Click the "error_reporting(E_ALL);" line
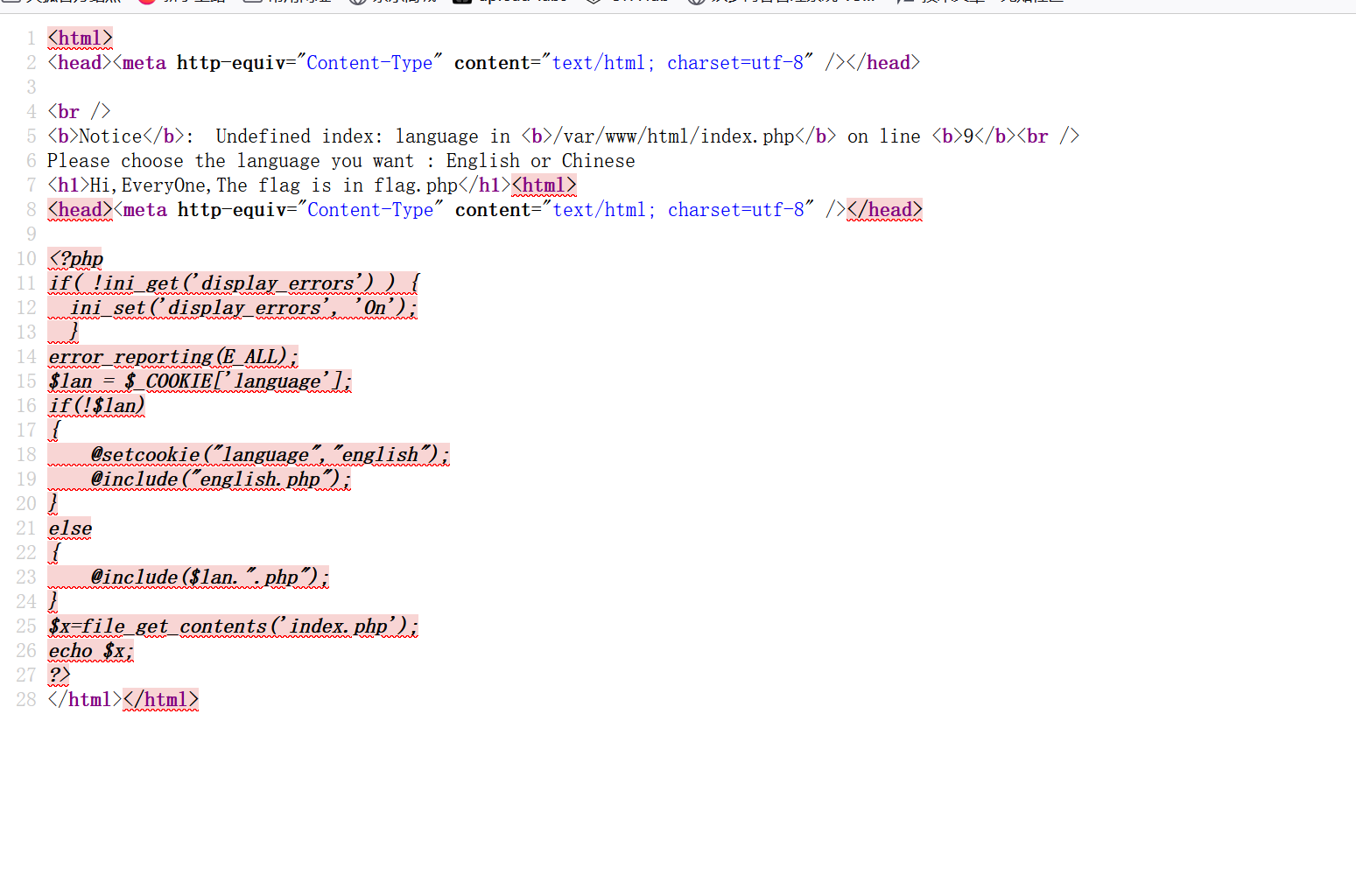 tap(173, 357)
